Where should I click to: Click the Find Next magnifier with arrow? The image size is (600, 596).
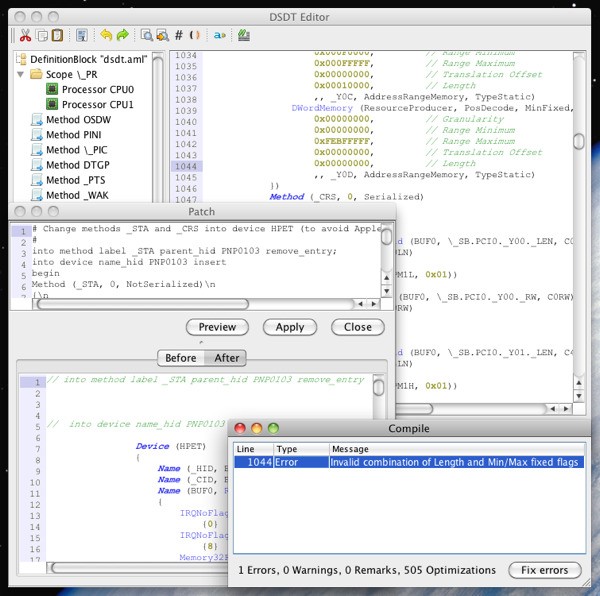163,35
